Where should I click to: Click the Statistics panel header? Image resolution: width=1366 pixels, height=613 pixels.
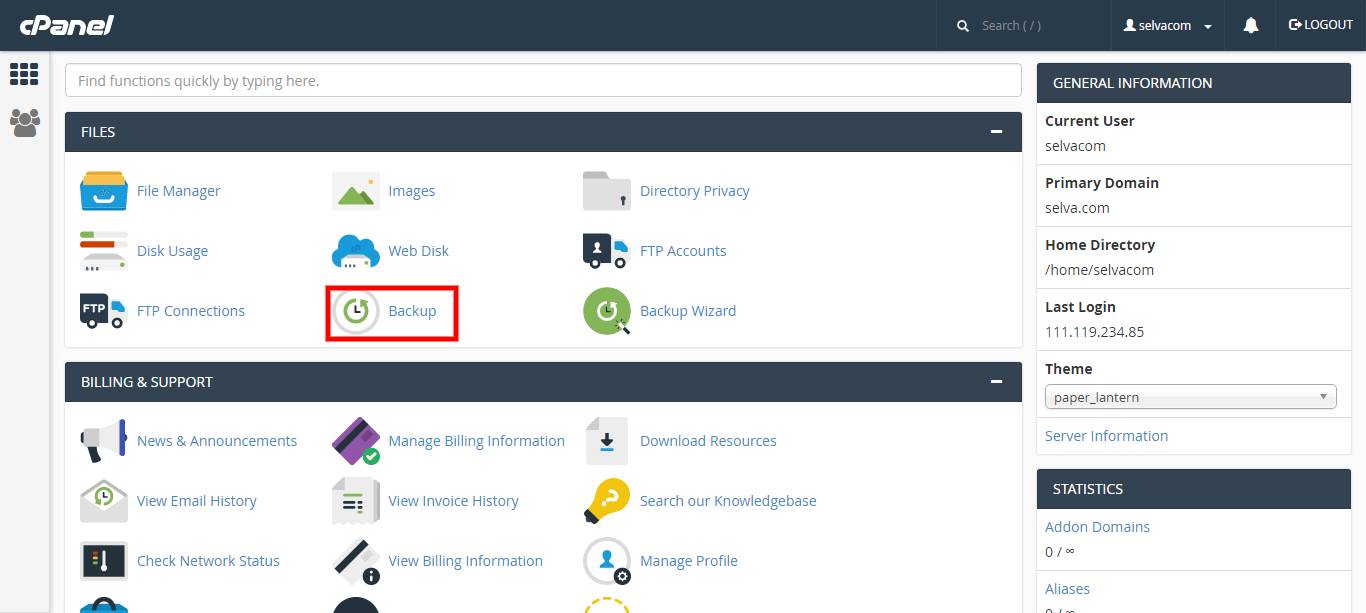click(1194, 489)
